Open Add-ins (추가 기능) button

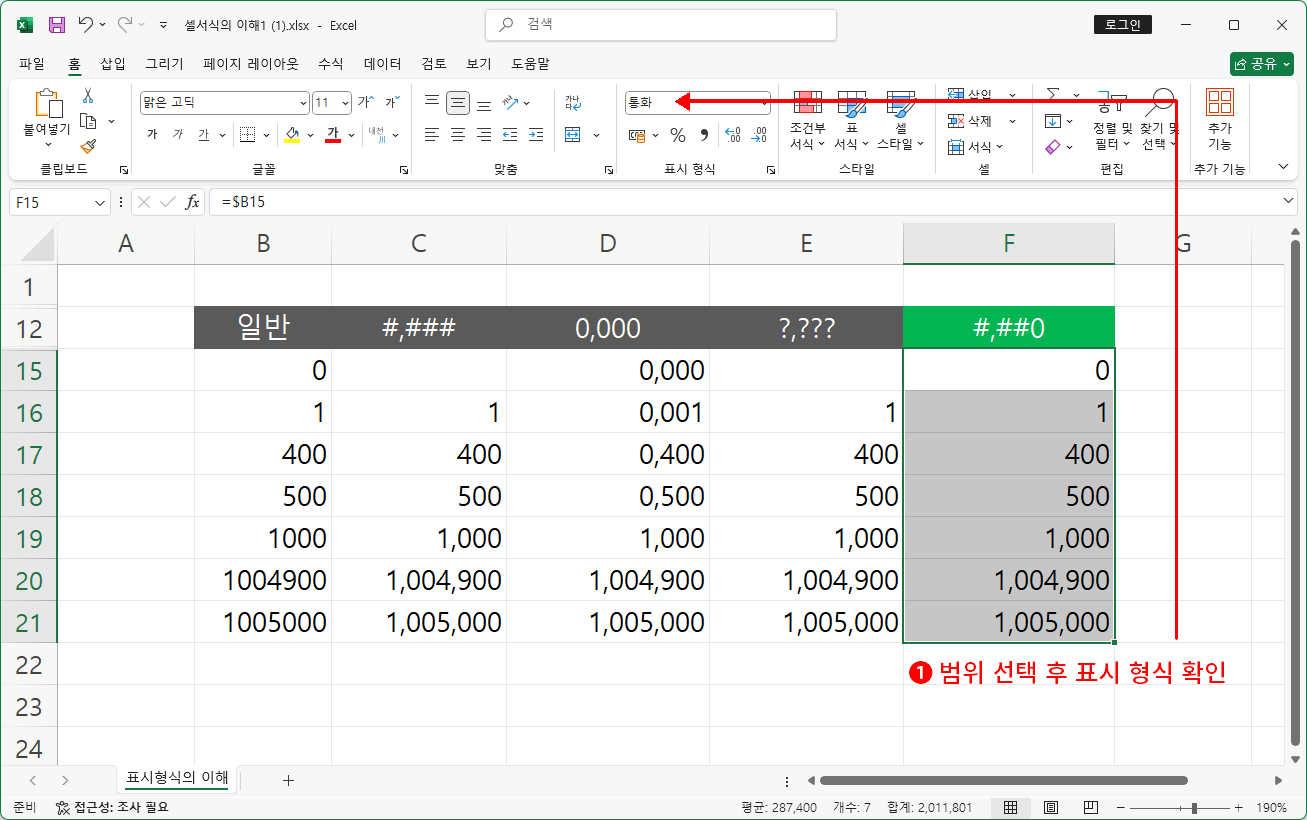[x=1220, y=118]
